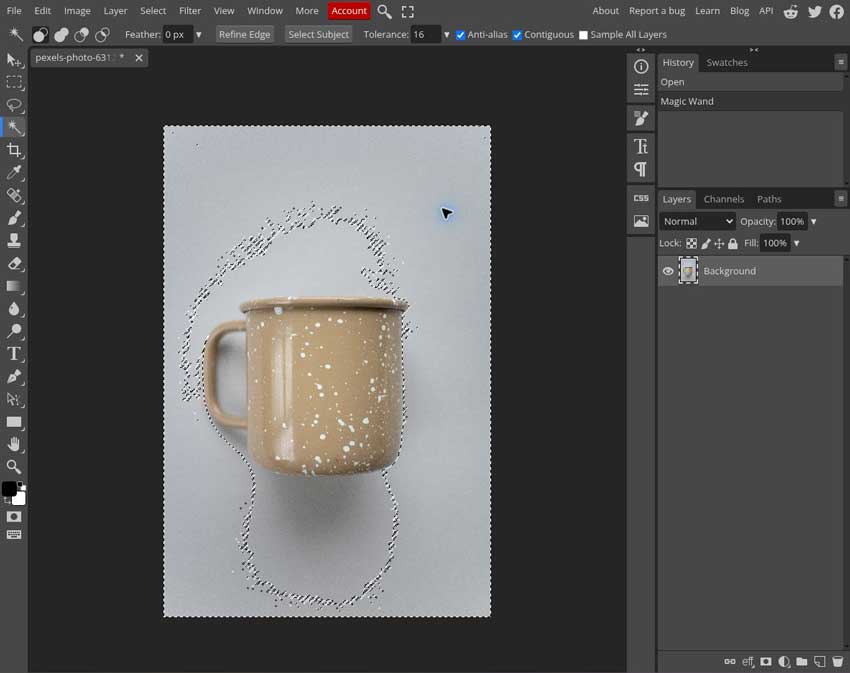Expand the Tolerance dropdown arrow
Screen dimensions: 850x673
[x=447, y=35]
